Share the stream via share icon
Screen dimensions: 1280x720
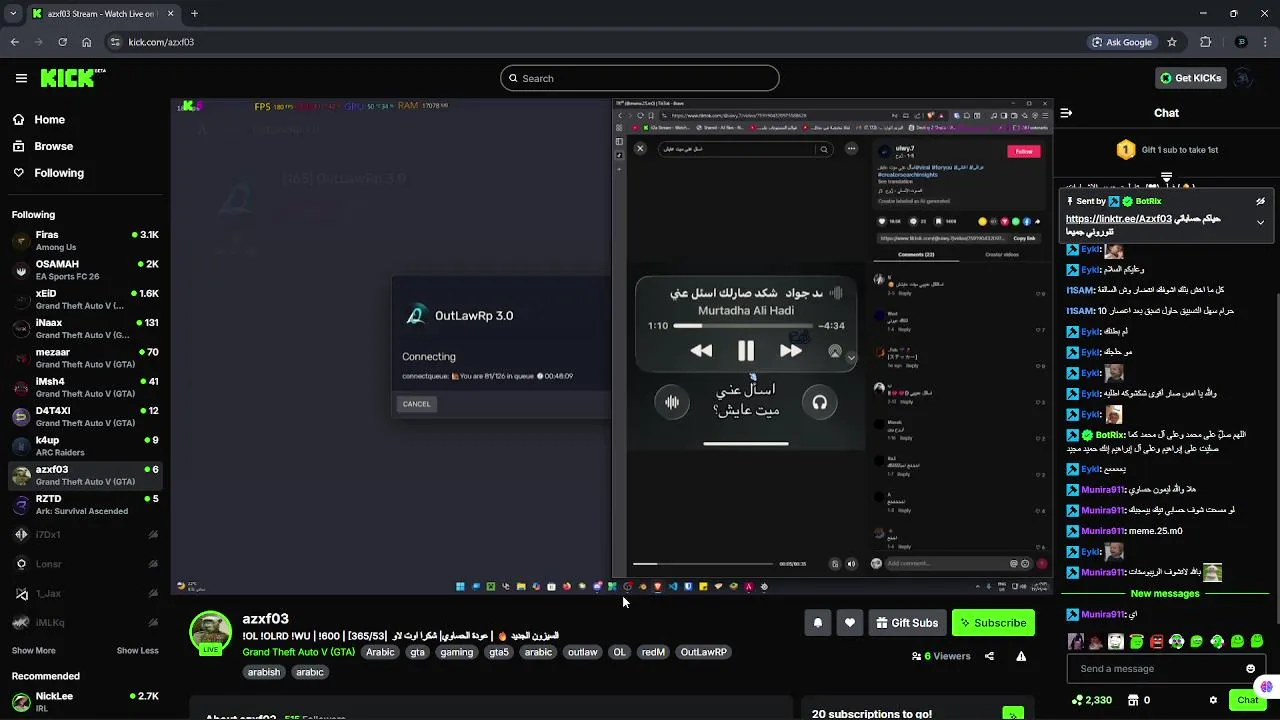[989, 656]
